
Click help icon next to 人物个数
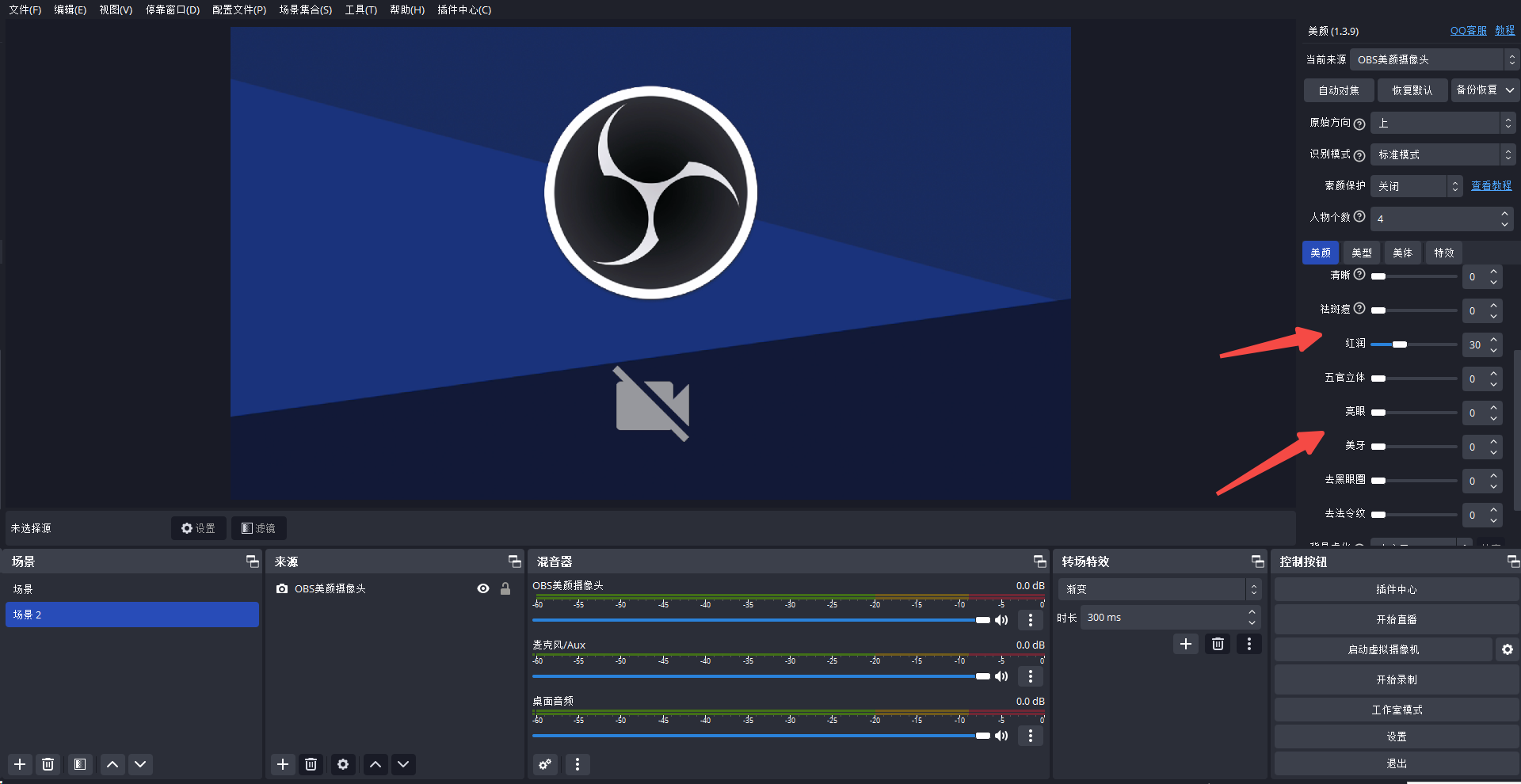1359,216
